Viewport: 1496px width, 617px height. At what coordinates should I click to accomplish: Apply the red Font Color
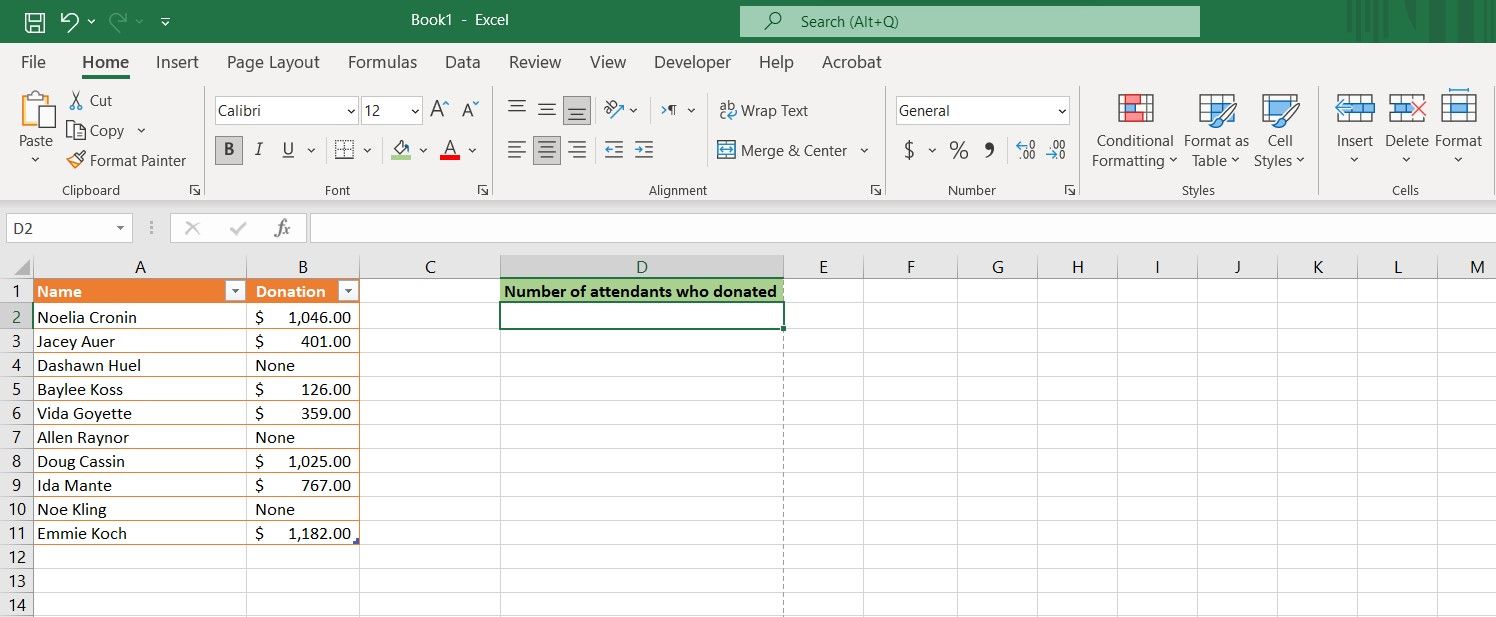450,150
